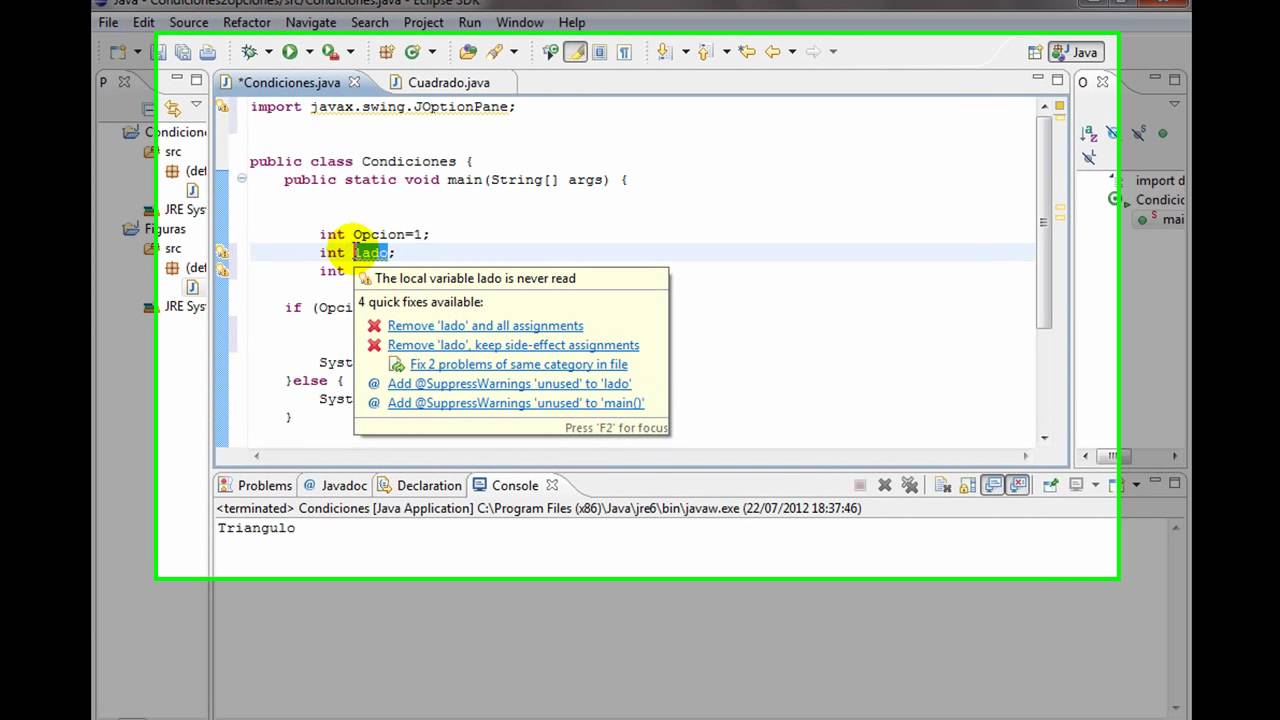Open the Refactor menu
The image size is (1280, 720).
[x=247, y=22]
